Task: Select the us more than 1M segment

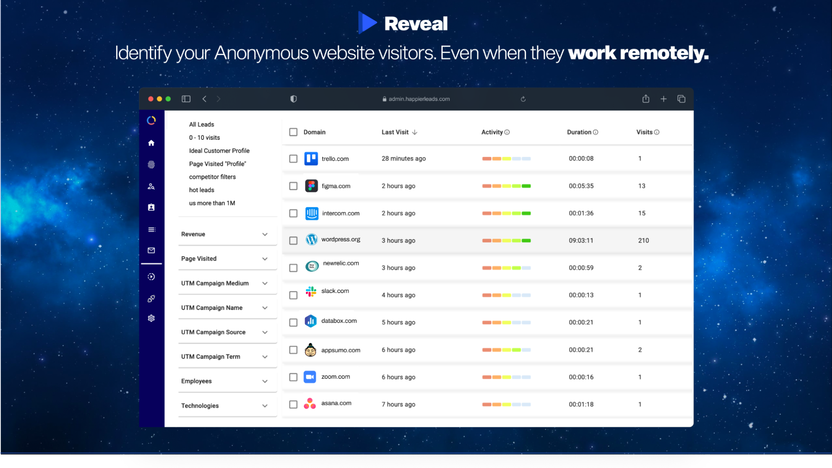Action: pyautogui.click(x=212, y=203)
